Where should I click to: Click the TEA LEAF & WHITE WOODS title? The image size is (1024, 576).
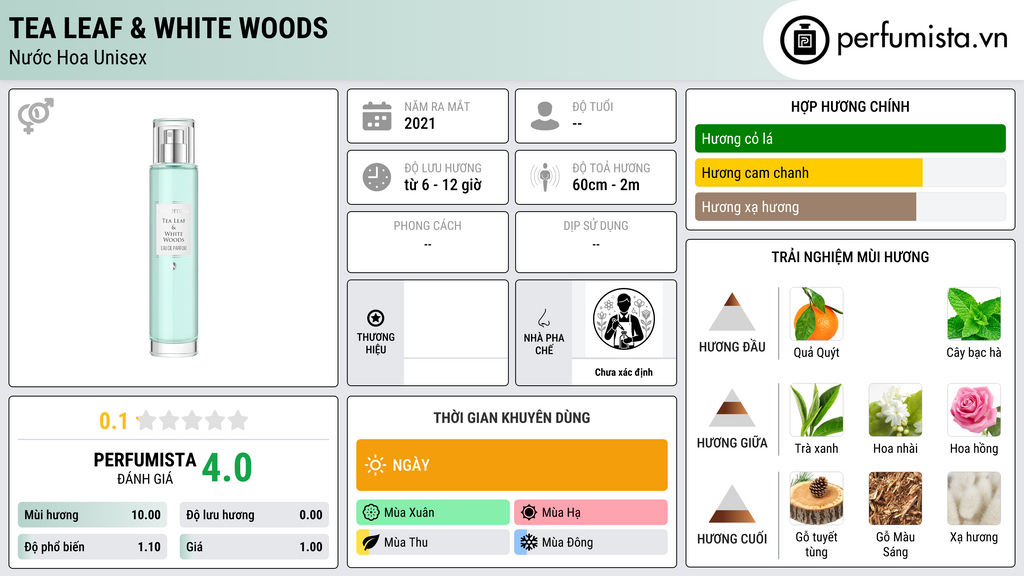pyautogui.click(x=168, y=28)
